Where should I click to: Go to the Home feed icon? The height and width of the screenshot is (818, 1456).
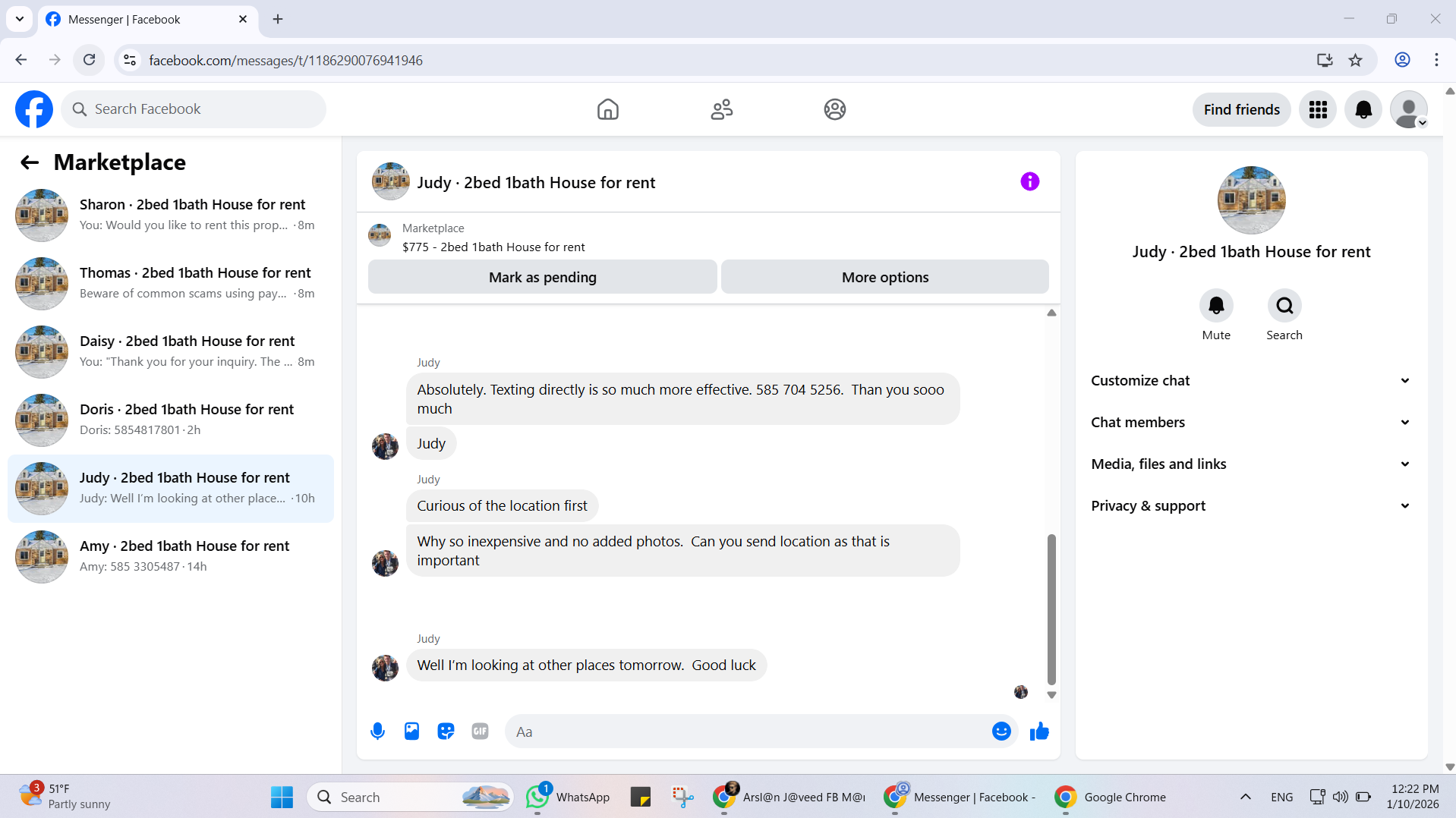tap(607, 109)
